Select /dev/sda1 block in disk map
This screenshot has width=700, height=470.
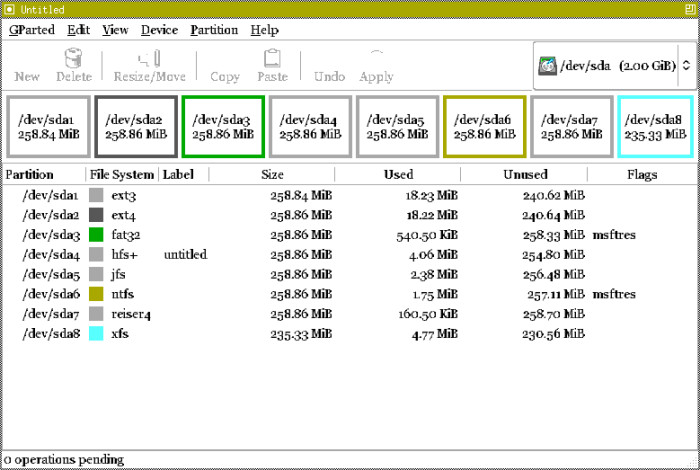tap(49, 127)
